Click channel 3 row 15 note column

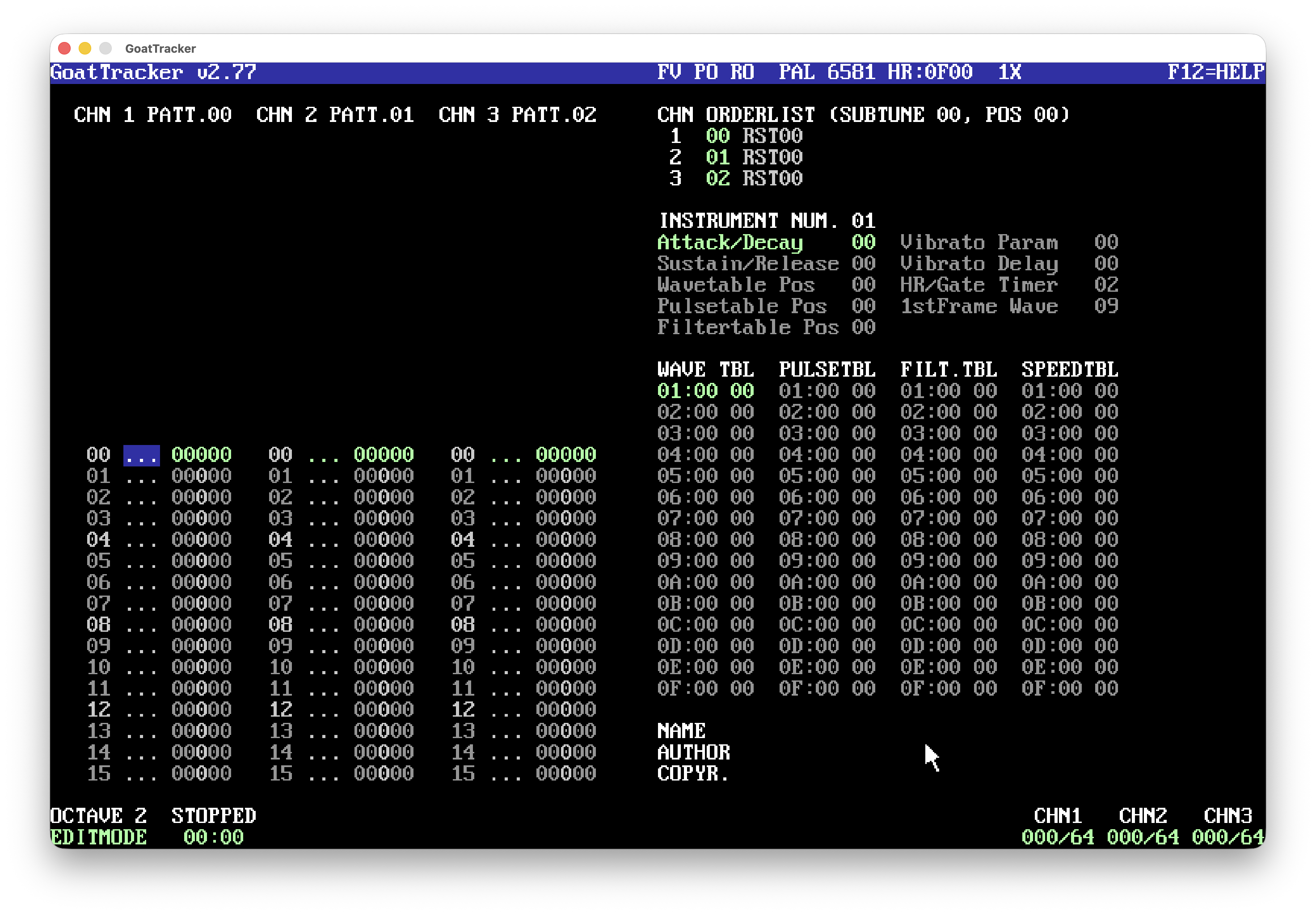click(506, 773)
